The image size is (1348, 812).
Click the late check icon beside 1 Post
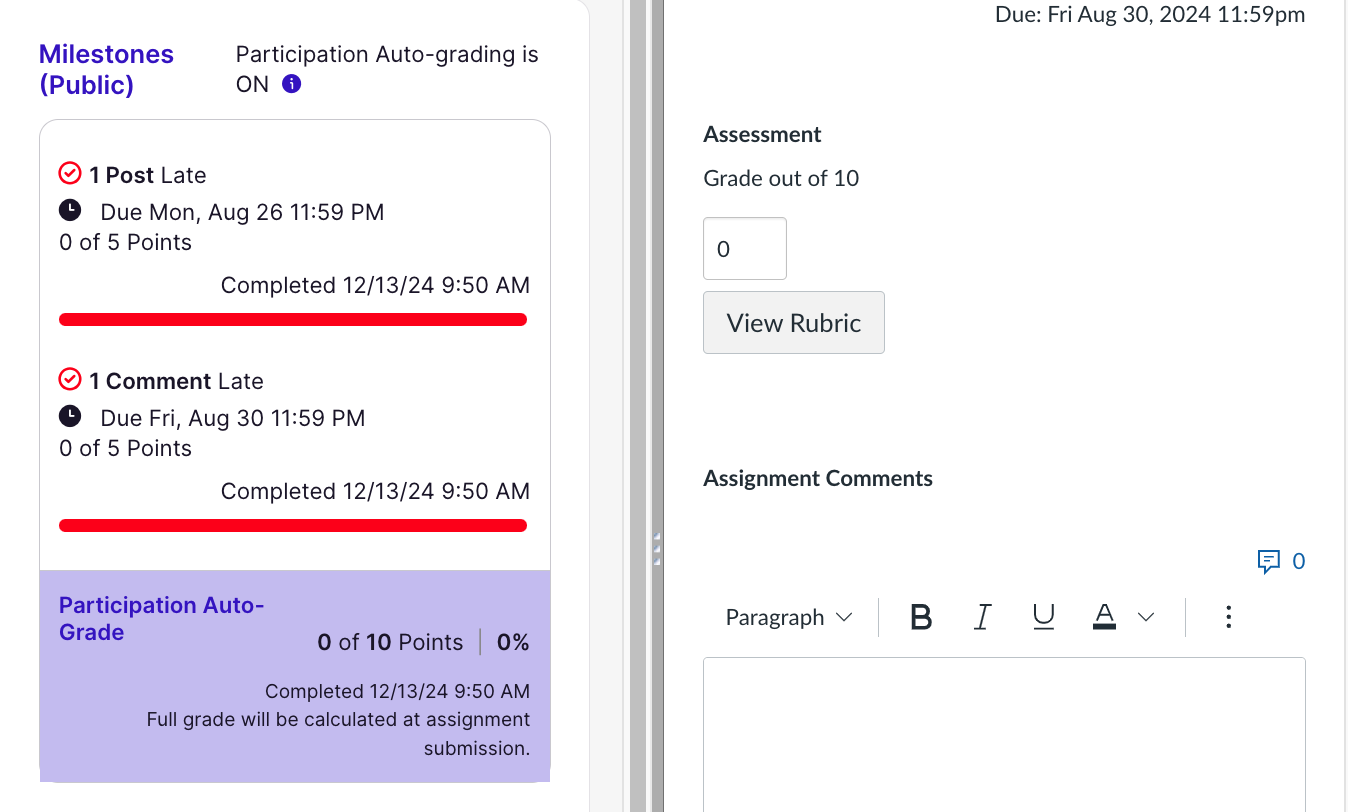pyautogui.click(x=70, y=175)
